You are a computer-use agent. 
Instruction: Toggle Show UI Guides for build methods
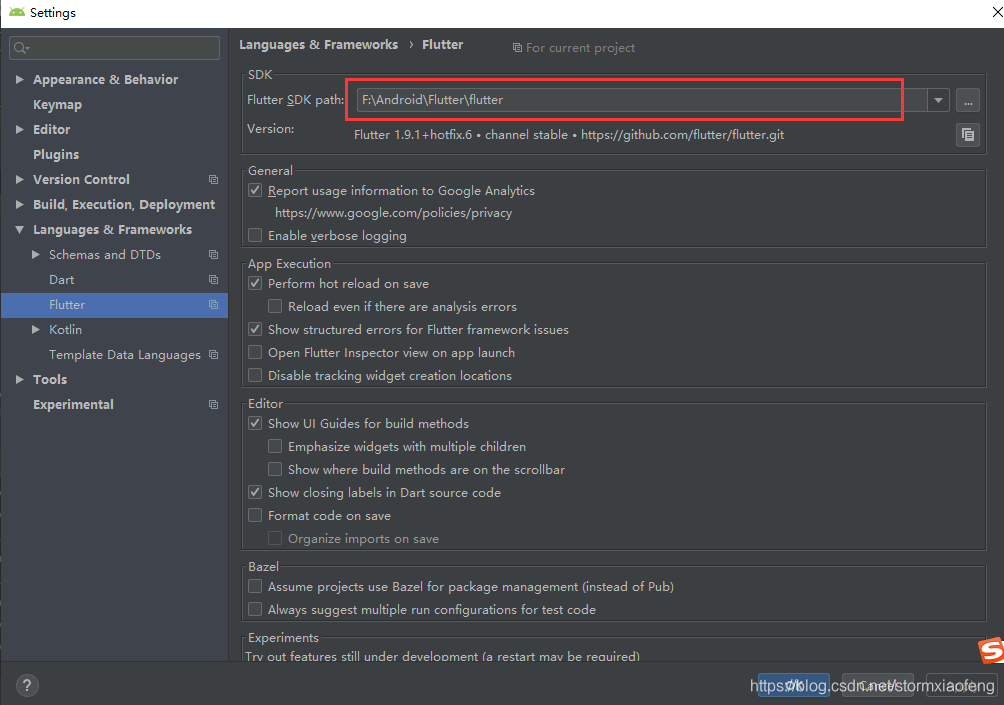point(255,423)
